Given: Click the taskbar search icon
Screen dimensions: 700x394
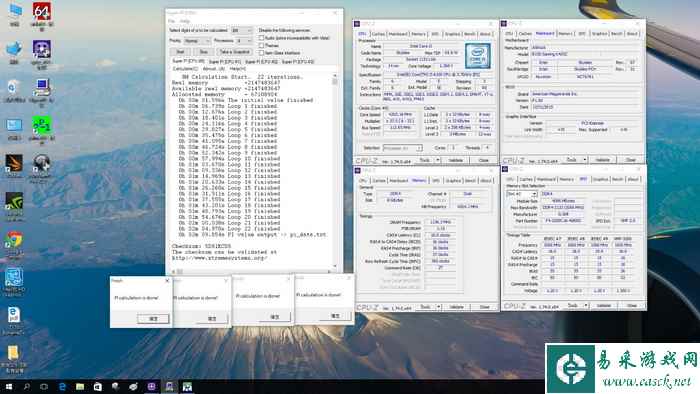Looking at the screenshot, I should point(26,386).
